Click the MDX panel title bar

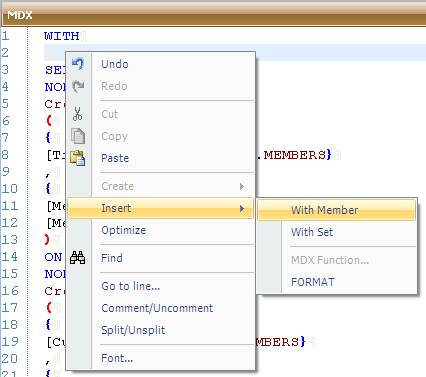coord(214,15)
